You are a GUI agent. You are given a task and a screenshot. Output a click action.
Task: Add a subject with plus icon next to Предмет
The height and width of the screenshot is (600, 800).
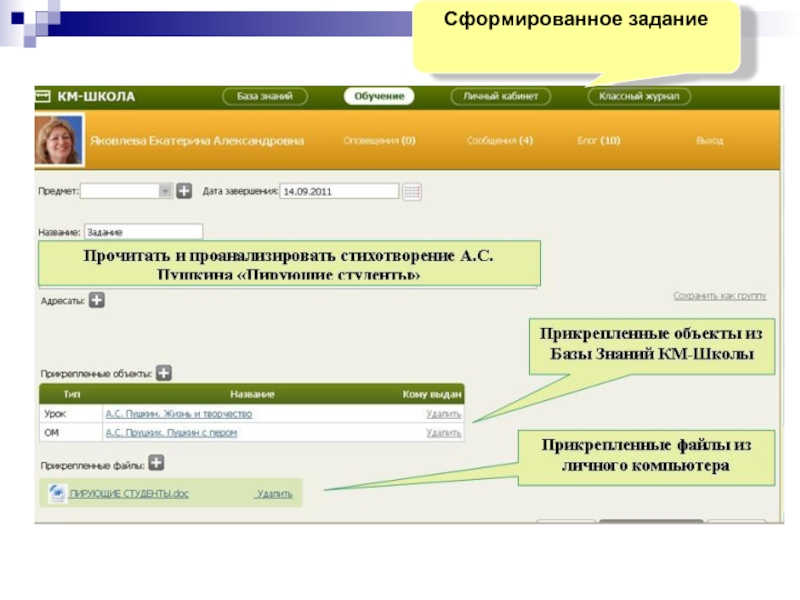point(184,191)
